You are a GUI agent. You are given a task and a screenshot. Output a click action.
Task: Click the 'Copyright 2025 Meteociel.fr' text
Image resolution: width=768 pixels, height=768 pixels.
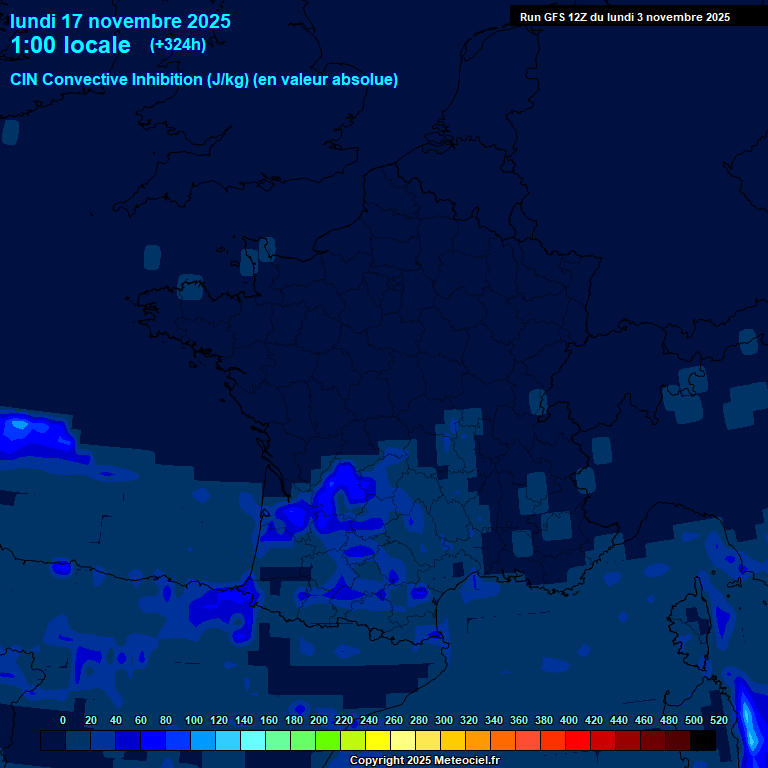point(424,761)
